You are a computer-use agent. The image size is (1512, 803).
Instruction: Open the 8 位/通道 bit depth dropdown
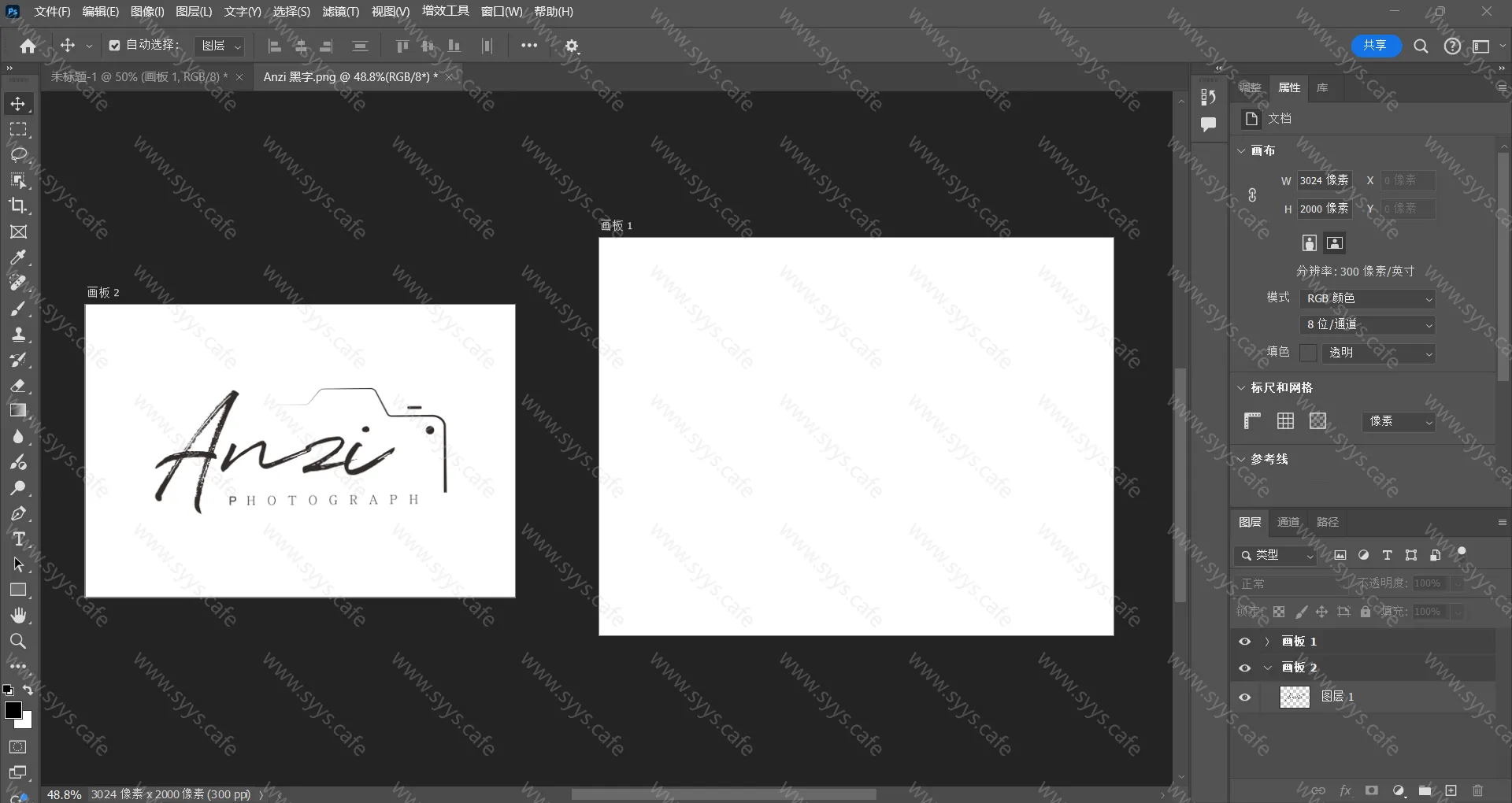click(x=1368, y=324)
